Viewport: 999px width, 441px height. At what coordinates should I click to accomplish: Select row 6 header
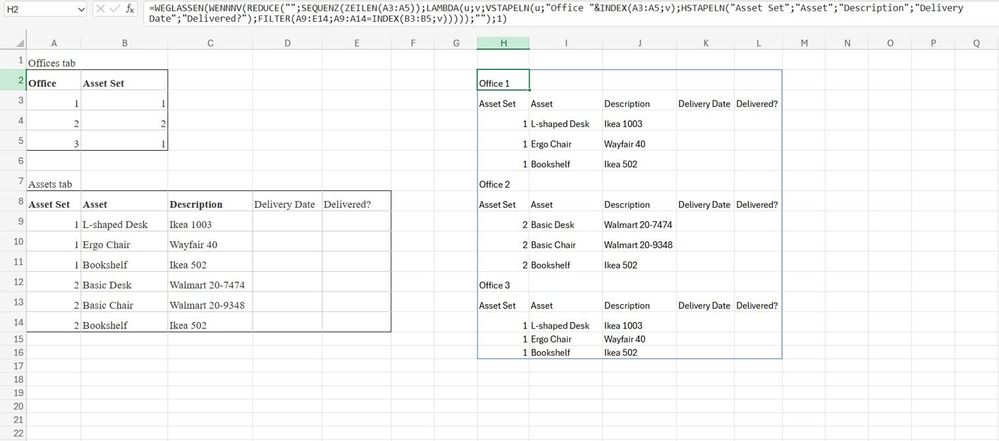click(x=13, y=161)
